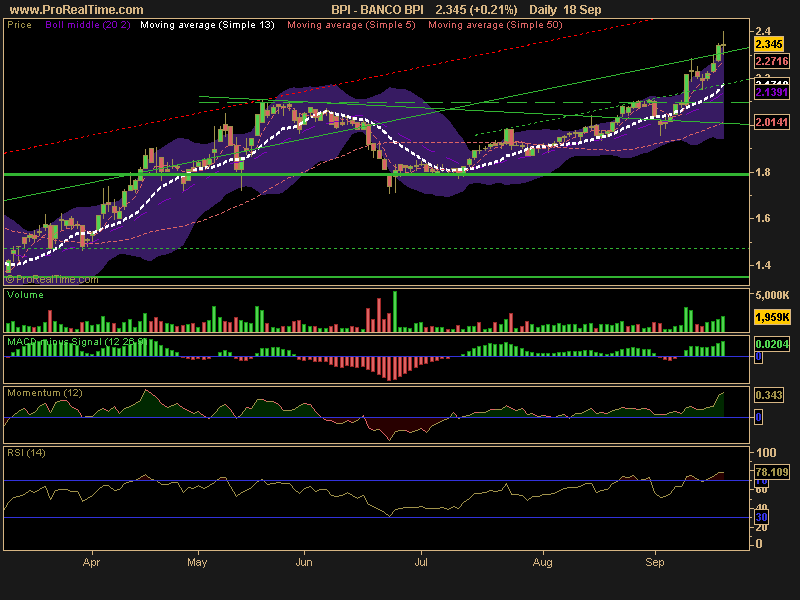The width and height of the screenshot is (800, 600).
Task: Click the 'Moving average (Simple 5)' legend entry
Action: (x=352, y=25)
